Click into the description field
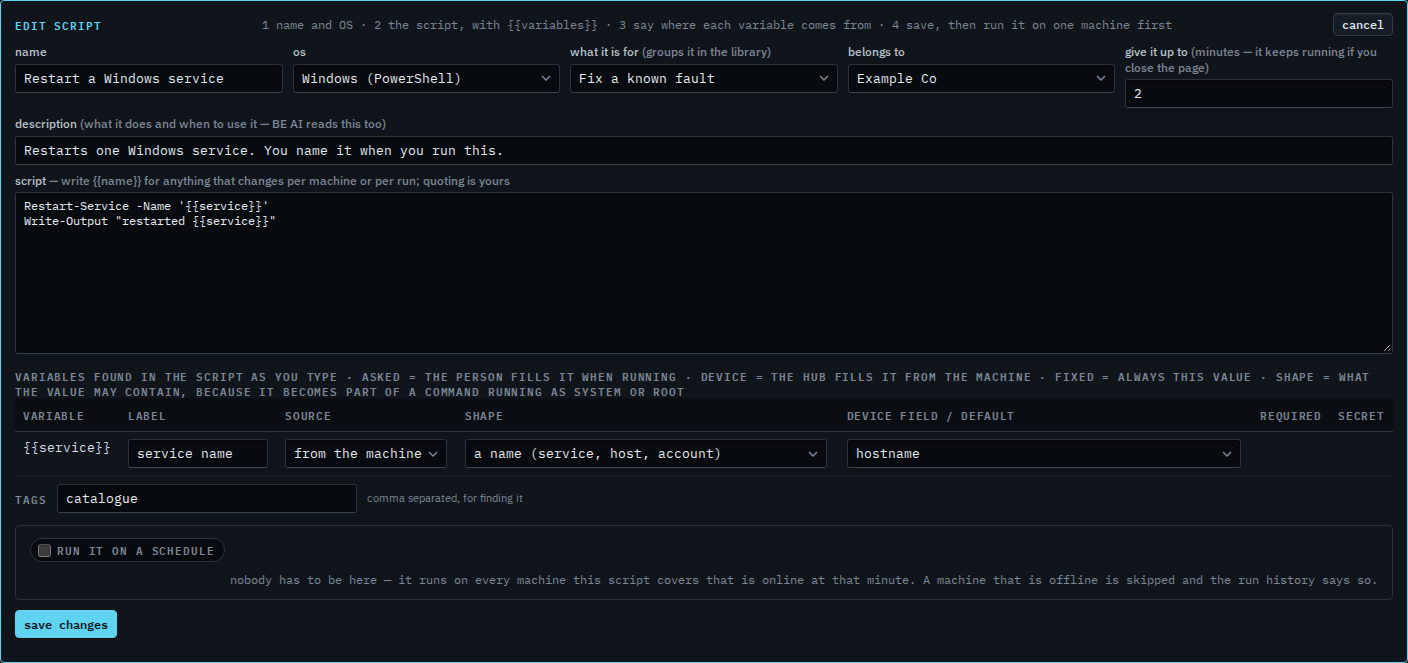Viewport: 1408px width, 663px height. pos(704,150)
